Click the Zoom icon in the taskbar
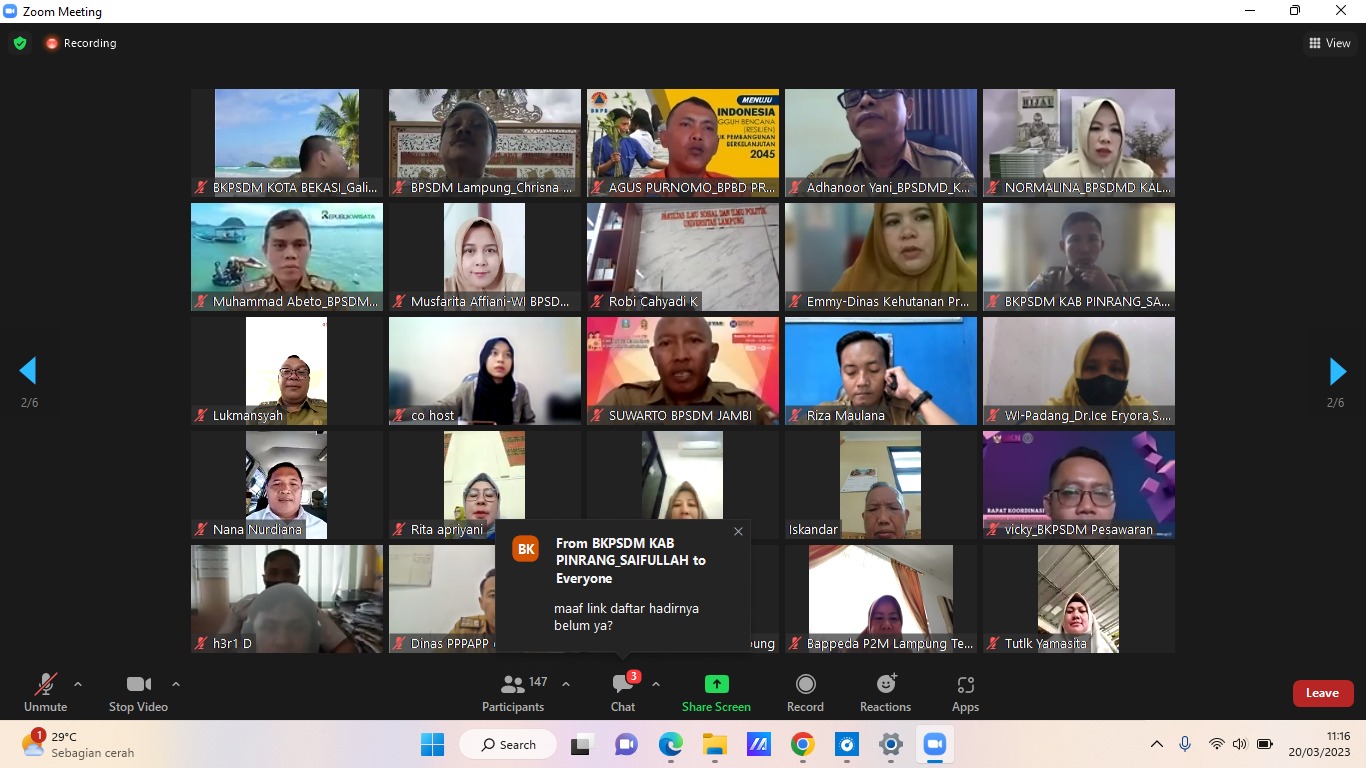1366x768 pixels. pos(934,745)
